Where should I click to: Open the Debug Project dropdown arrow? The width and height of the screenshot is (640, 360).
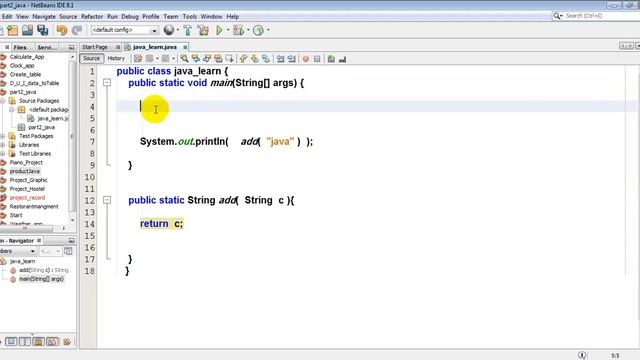248,30
